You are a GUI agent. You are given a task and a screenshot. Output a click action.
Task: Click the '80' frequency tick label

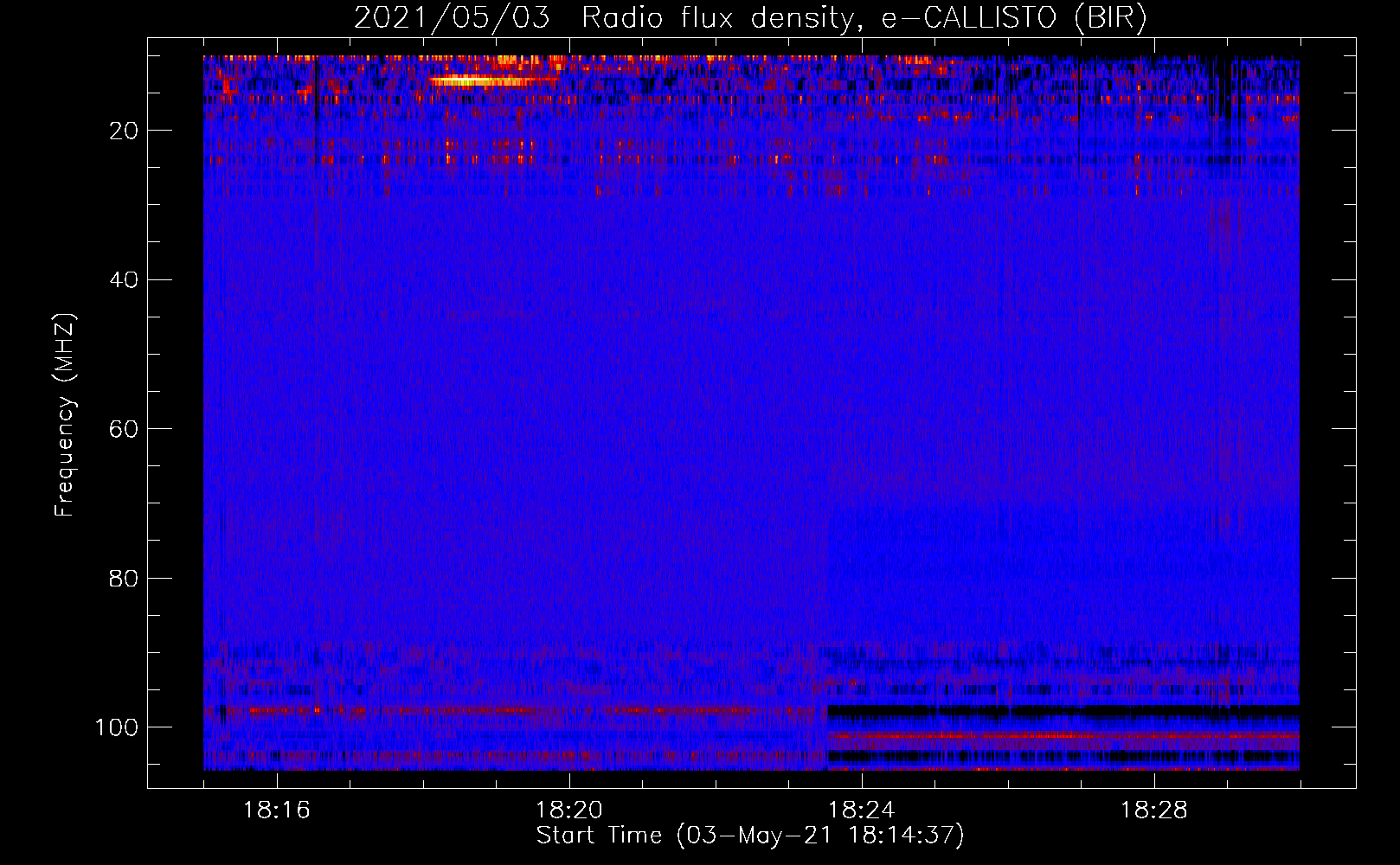click(x=124, y=578)
